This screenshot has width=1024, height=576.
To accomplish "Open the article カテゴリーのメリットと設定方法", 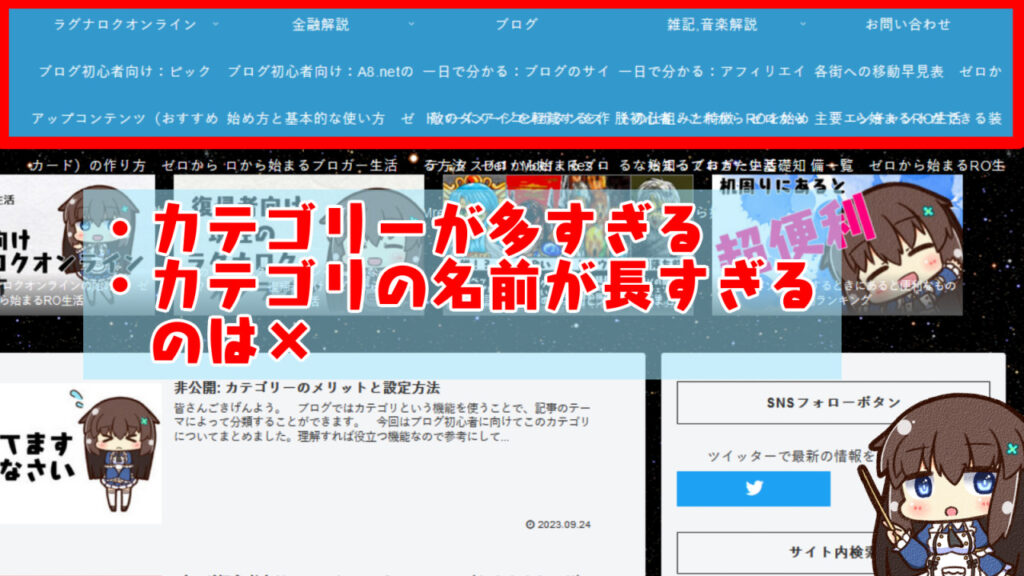I will (307, 388).
